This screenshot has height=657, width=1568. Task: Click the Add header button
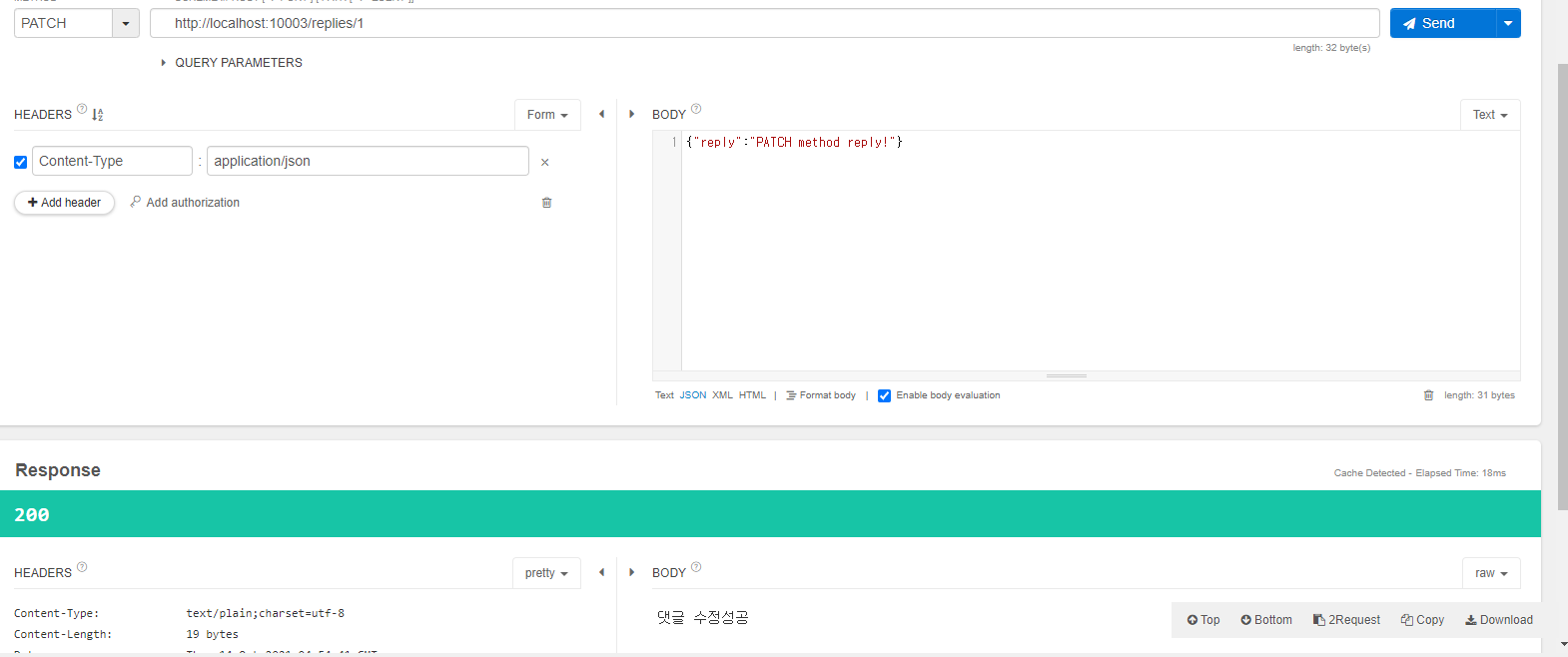(64, 203)
